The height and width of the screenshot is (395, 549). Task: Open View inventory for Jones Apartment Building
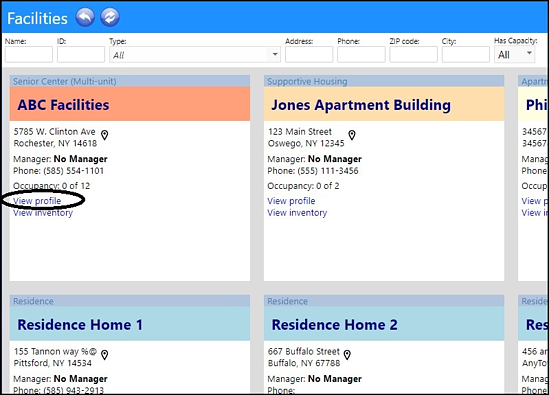pos(297,213)
